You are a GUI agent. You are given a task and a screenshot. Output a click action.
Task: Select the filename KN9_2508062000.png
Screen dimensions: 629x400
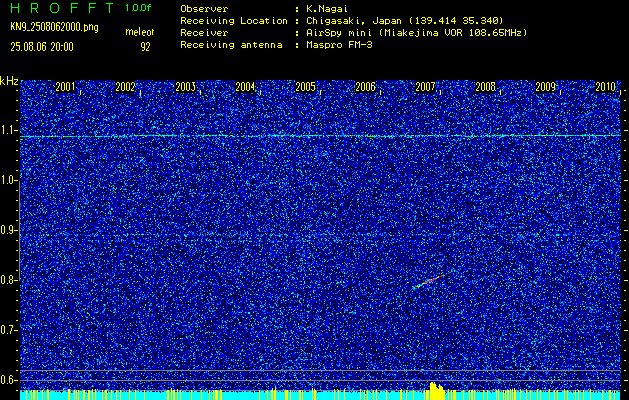(x=54, y=27)
